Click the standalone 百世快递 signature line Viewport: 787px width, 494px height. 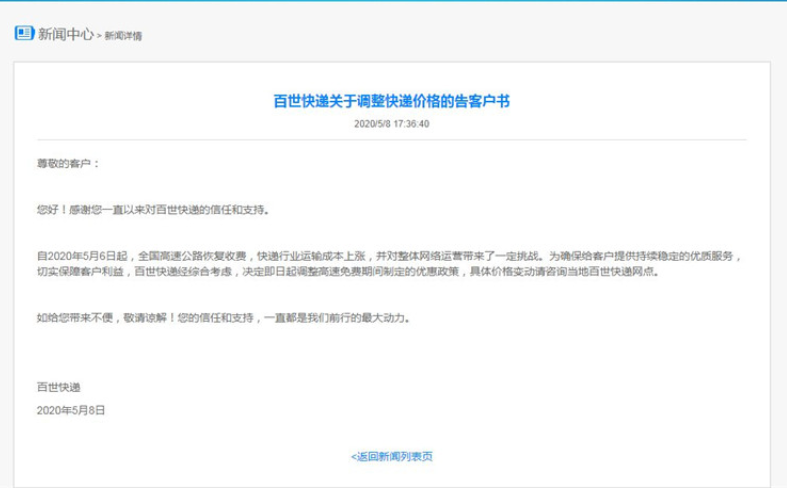[58, 386]
